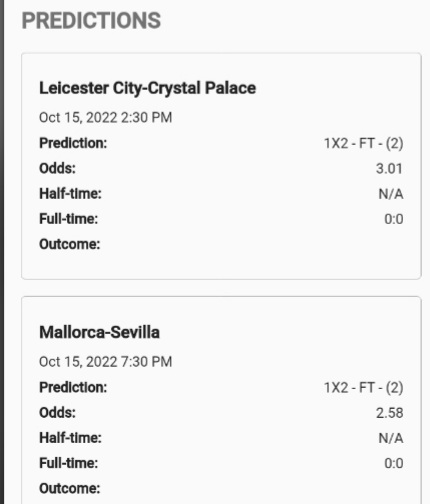Click the 0:0 full-time score for Leicester match
This screenshot has width=430, height=504.
(394, 219)
